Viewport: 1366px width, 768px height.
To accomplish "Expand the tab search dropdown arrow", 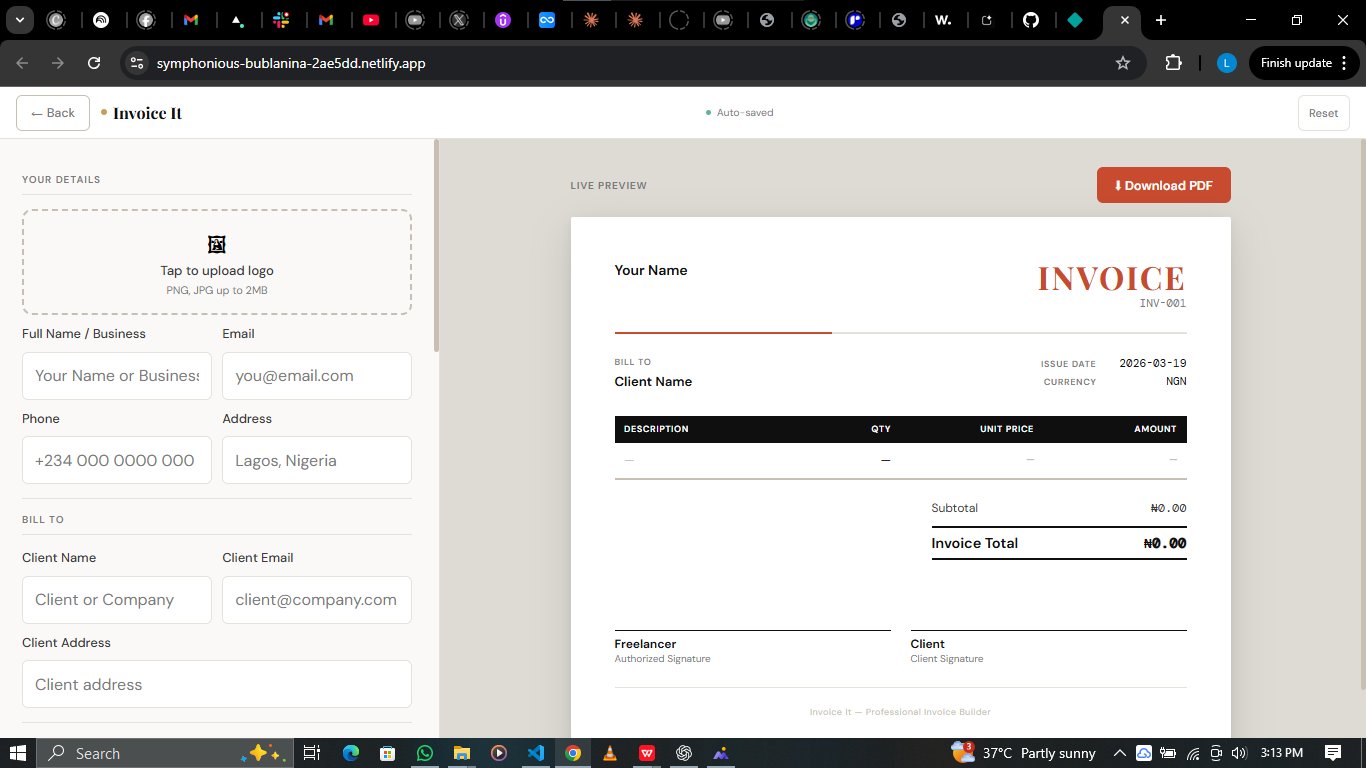I will point(19,20).
